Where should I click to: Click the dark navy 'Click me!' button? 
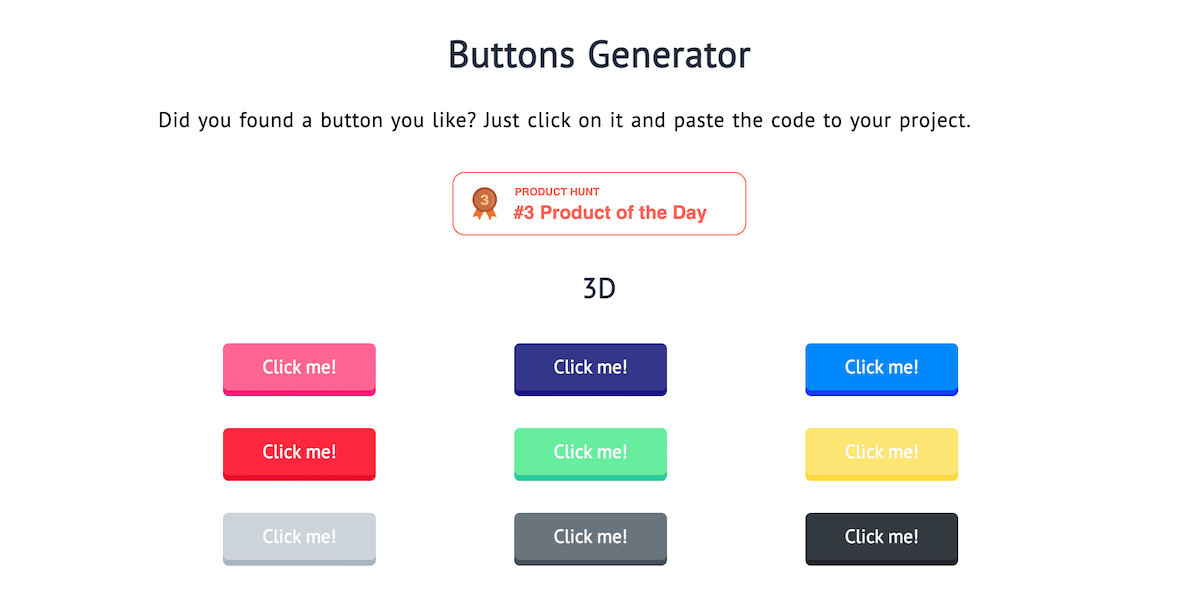[590, 368]
